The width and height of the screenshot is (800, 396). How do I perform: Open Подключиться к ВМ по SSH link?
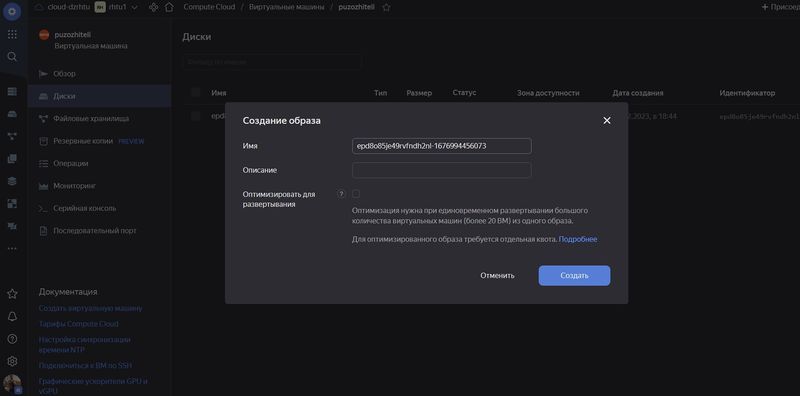click(86, 365)
